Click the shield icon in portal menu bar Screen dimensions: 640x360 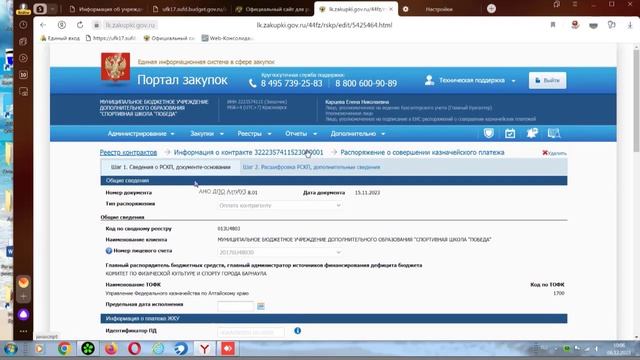pyautogui.click(x=489, y=133)
